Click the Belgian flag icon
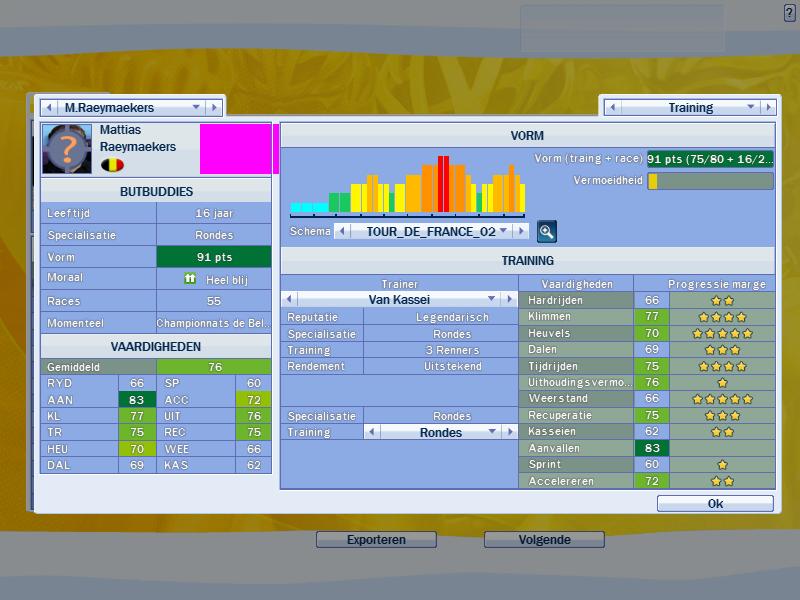This screenshot has width=800, height=600. coord(112,165)
